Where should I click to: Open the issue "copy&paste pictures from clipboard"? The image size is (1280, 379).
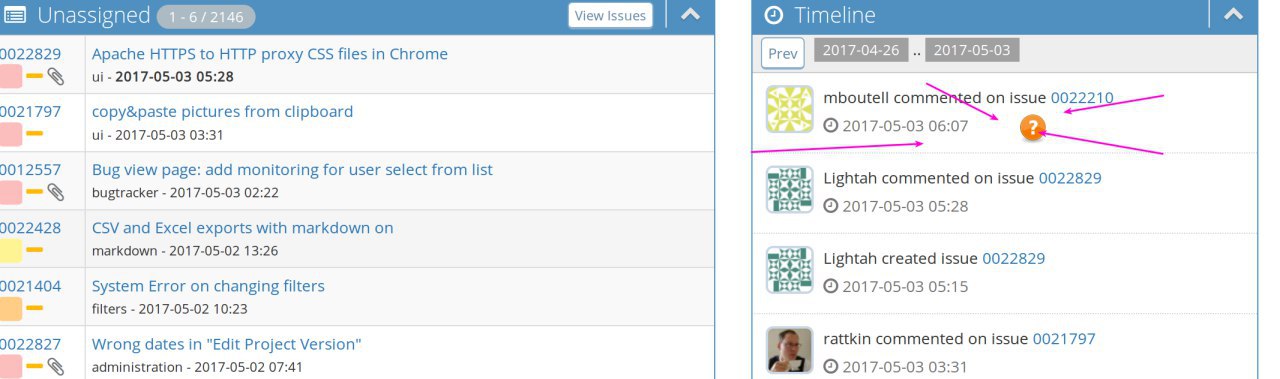[222, 112]
